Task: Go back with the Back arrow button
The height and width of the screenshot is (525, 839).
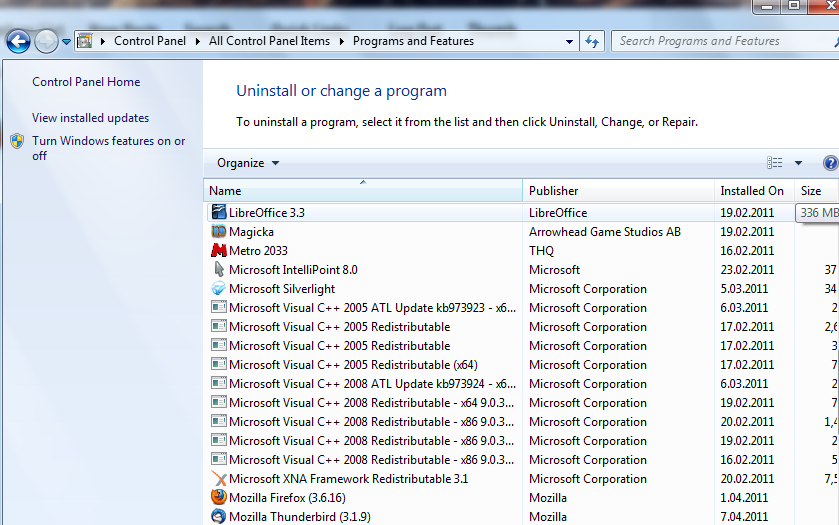Action: point(18,41)
